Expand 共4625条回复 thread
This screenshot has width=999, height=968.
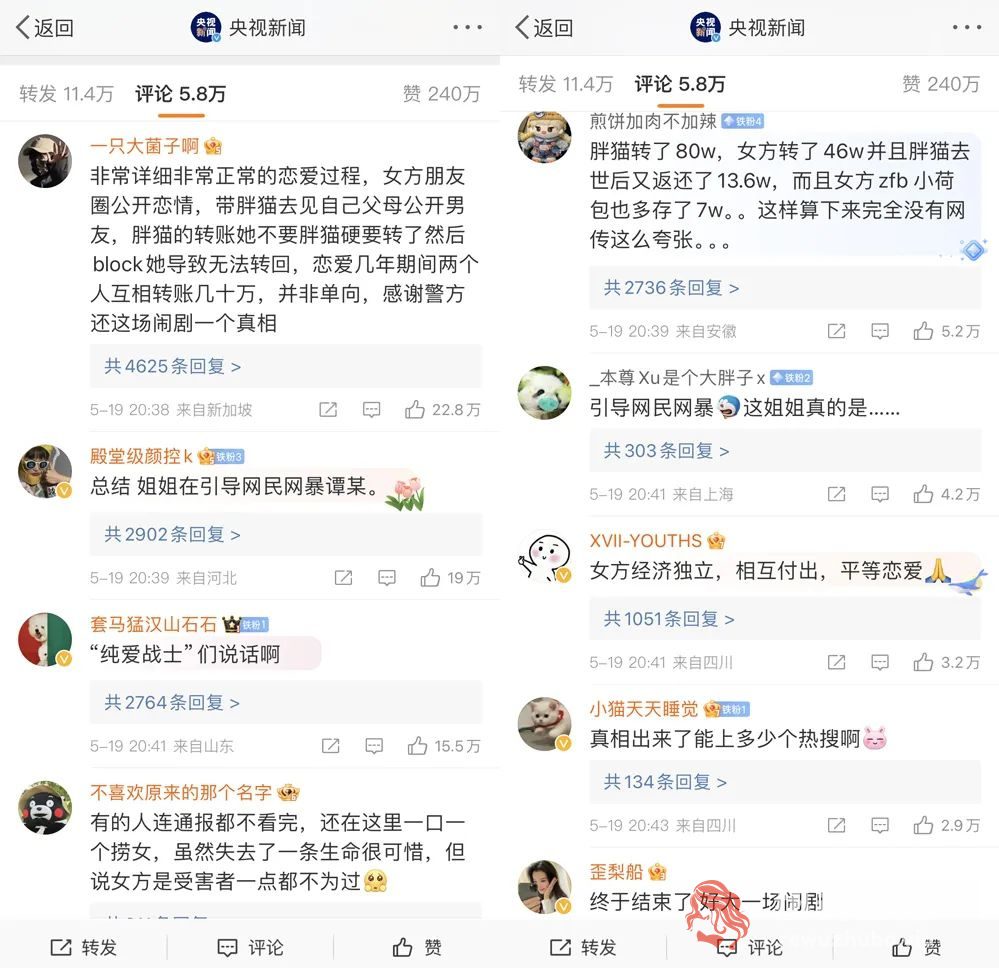pyautogui.click(x=173, y=366)
